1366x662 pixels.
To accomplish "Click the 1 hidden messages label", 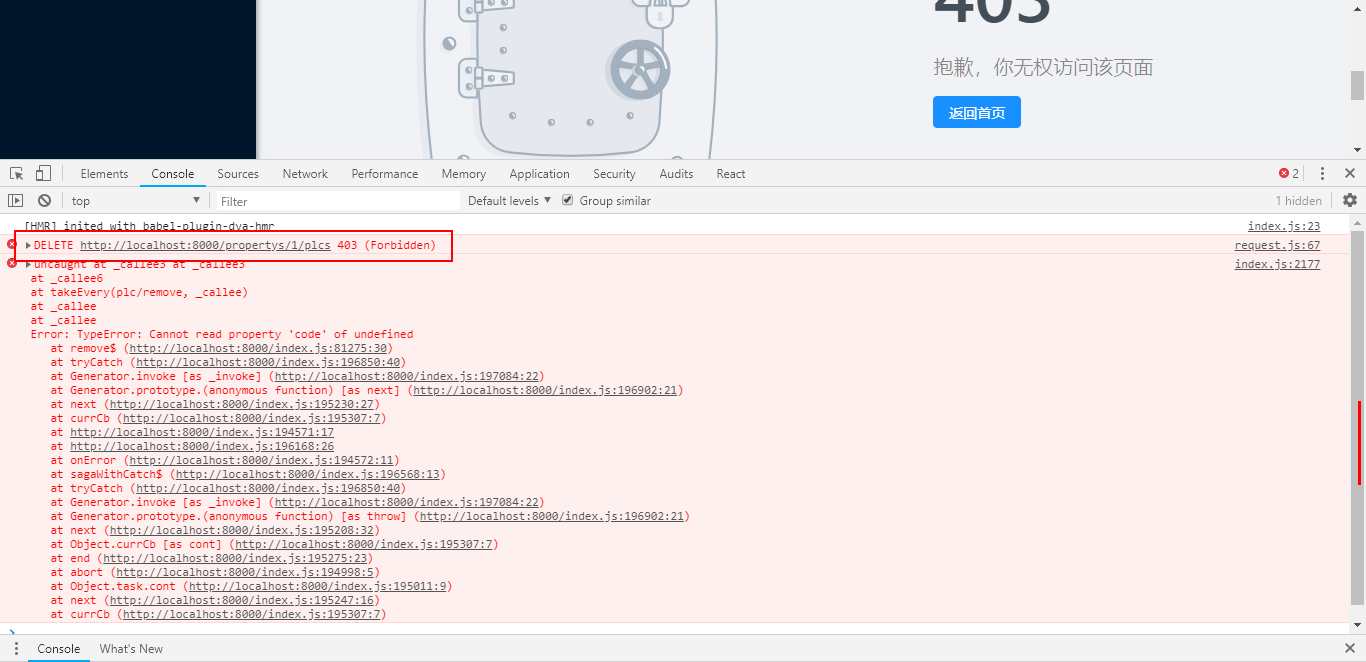I will tap(1298, 200).
